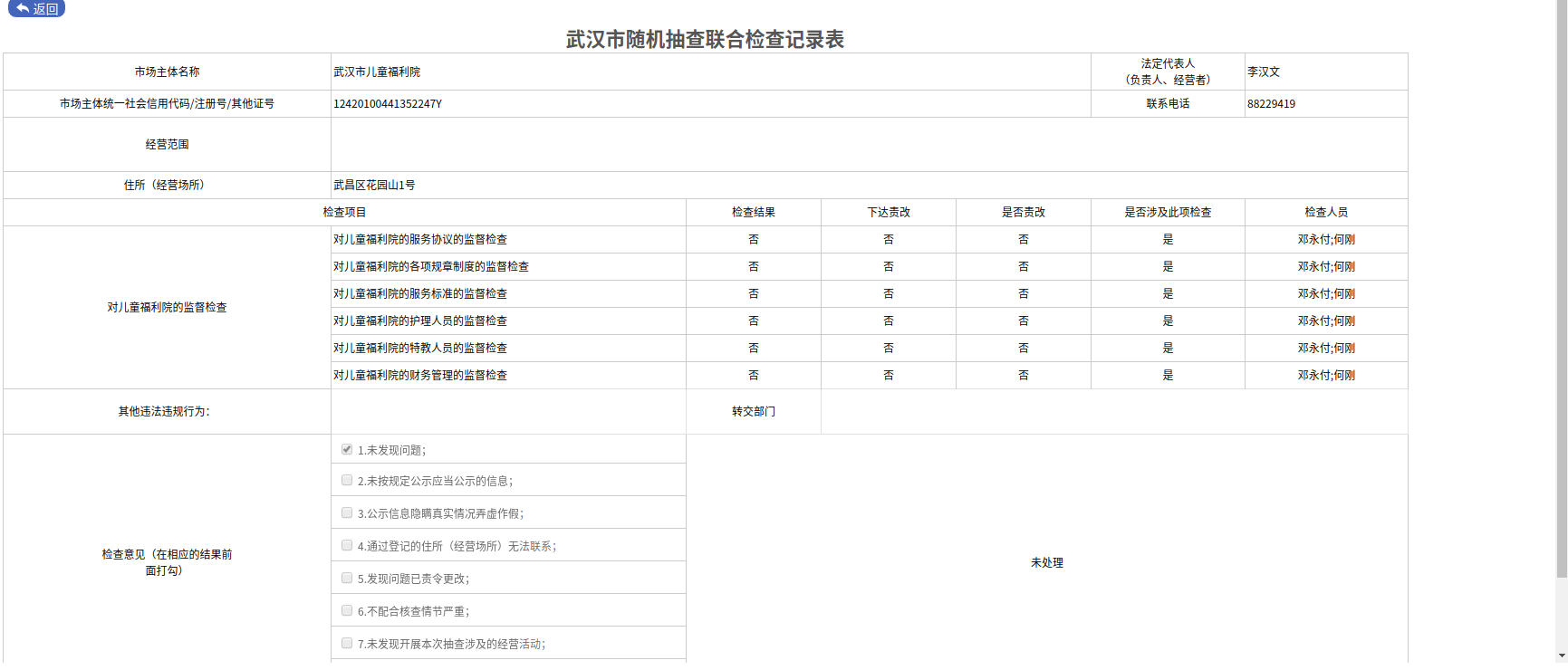
Task: Click the 未处理 status text
Action: (1046, 562)
